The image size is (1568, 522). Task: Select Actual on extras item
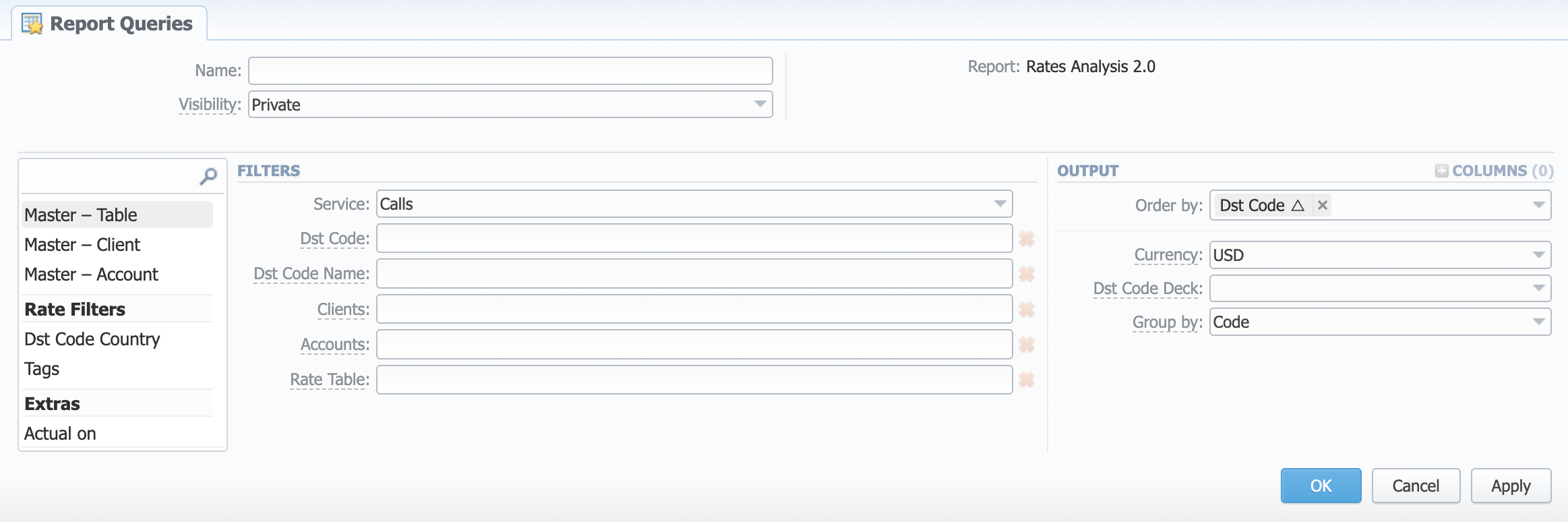pos(117,433)
